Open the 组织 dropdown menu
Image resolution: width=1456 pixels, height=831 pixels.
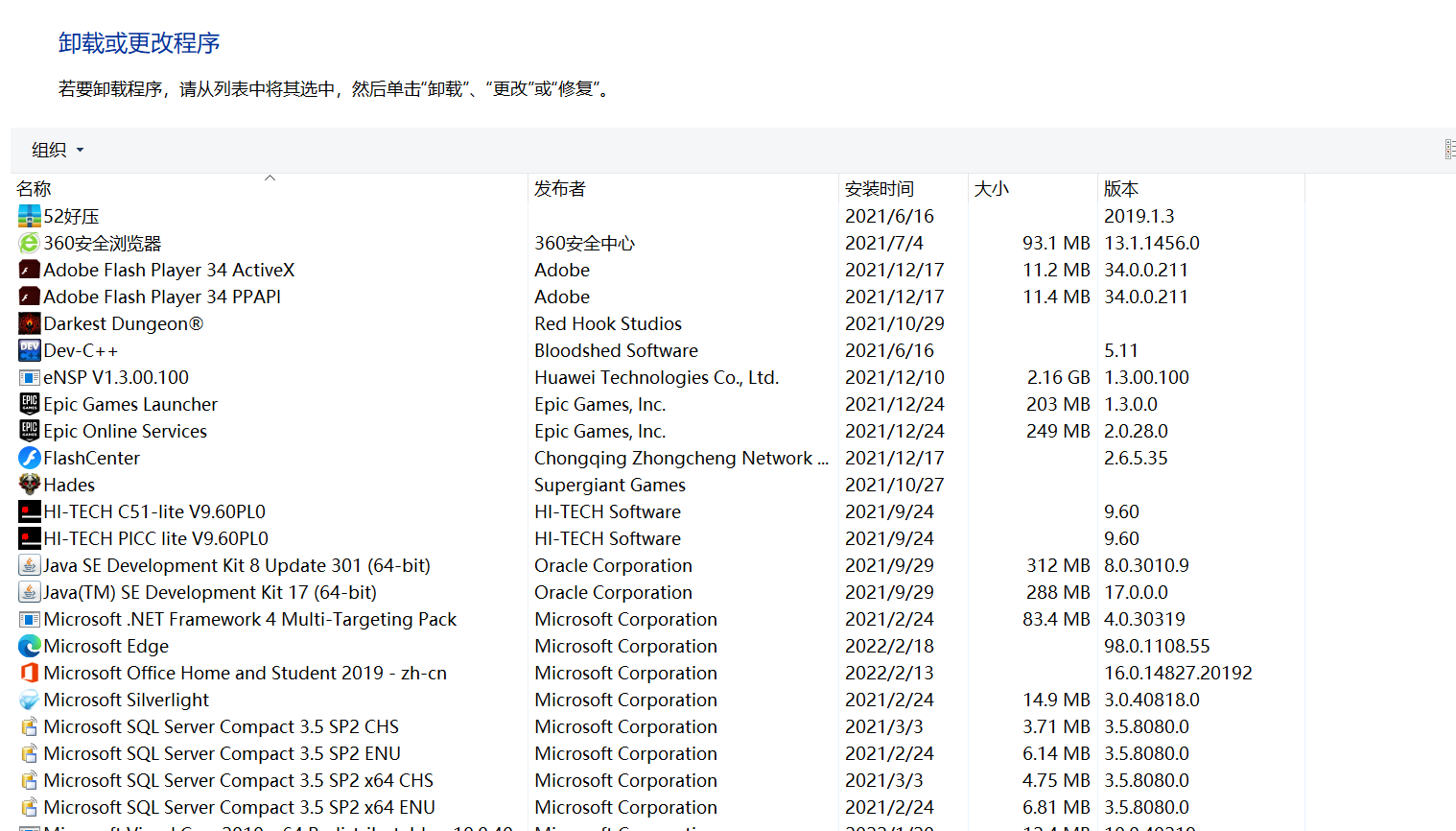point(58,150)
